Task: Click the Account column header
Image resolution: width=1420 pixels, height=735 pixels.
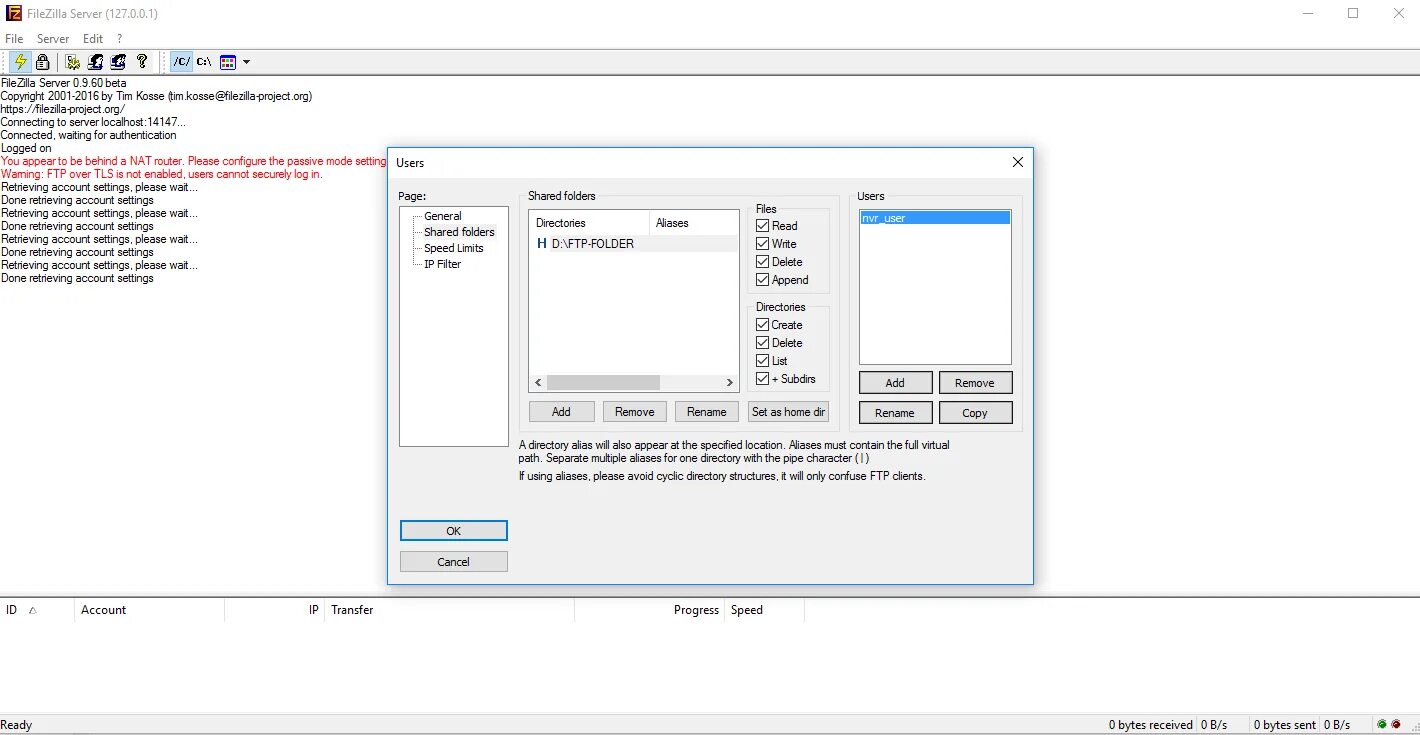Action: click(x=149, y=610)
